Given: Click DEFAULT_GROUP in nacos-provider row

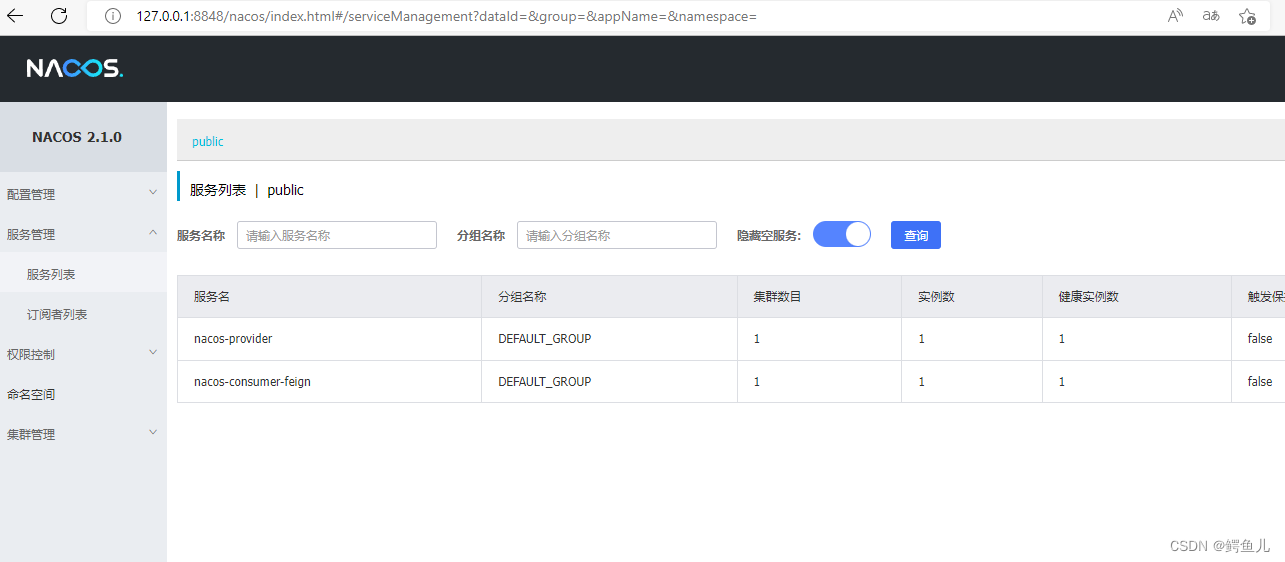Looking at the screenshot, I should point(545,339).
